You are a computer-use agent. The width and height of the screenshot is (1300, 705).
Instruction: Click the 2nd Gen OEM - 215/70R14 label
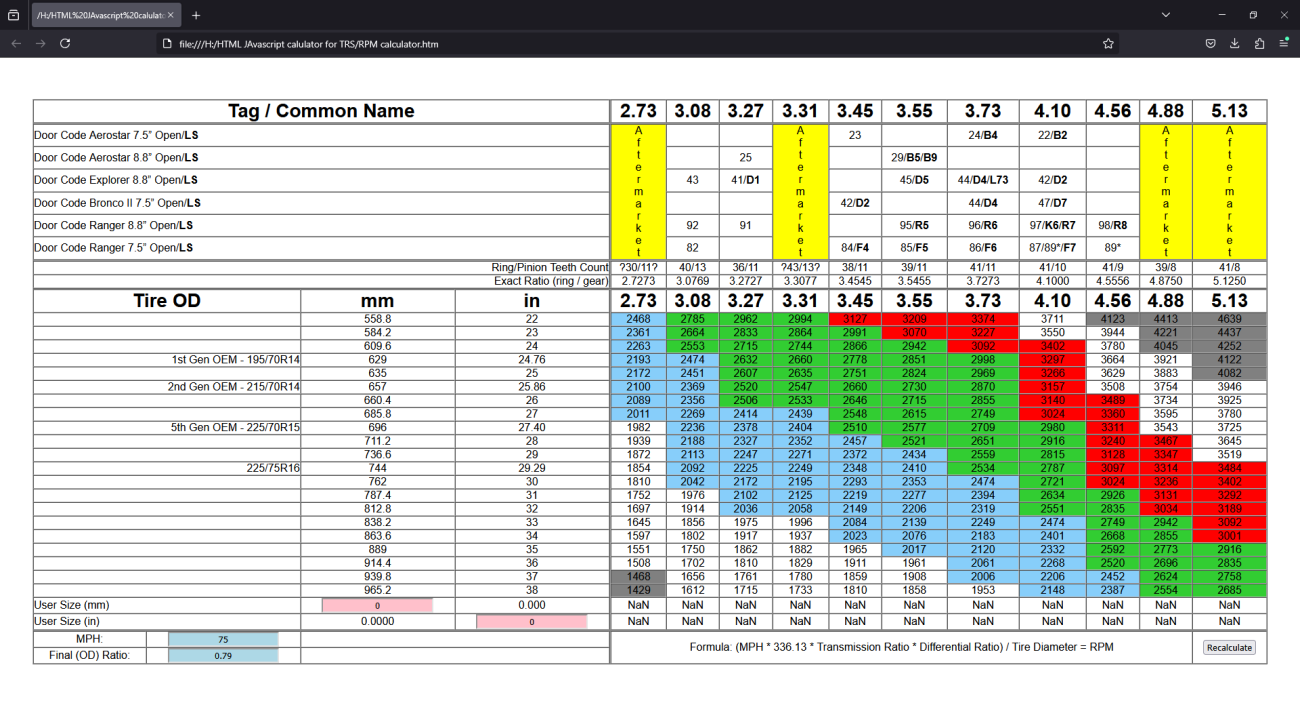tap(234, 386)
